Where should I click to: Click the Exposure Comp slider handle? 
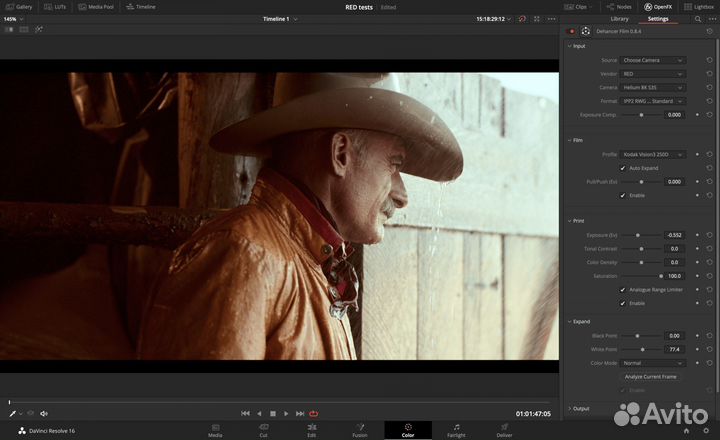pos(641,115)
